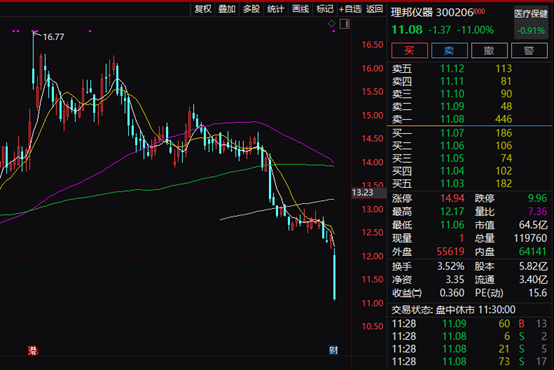Click the 撤 cancel order button

tap(489, 51)
